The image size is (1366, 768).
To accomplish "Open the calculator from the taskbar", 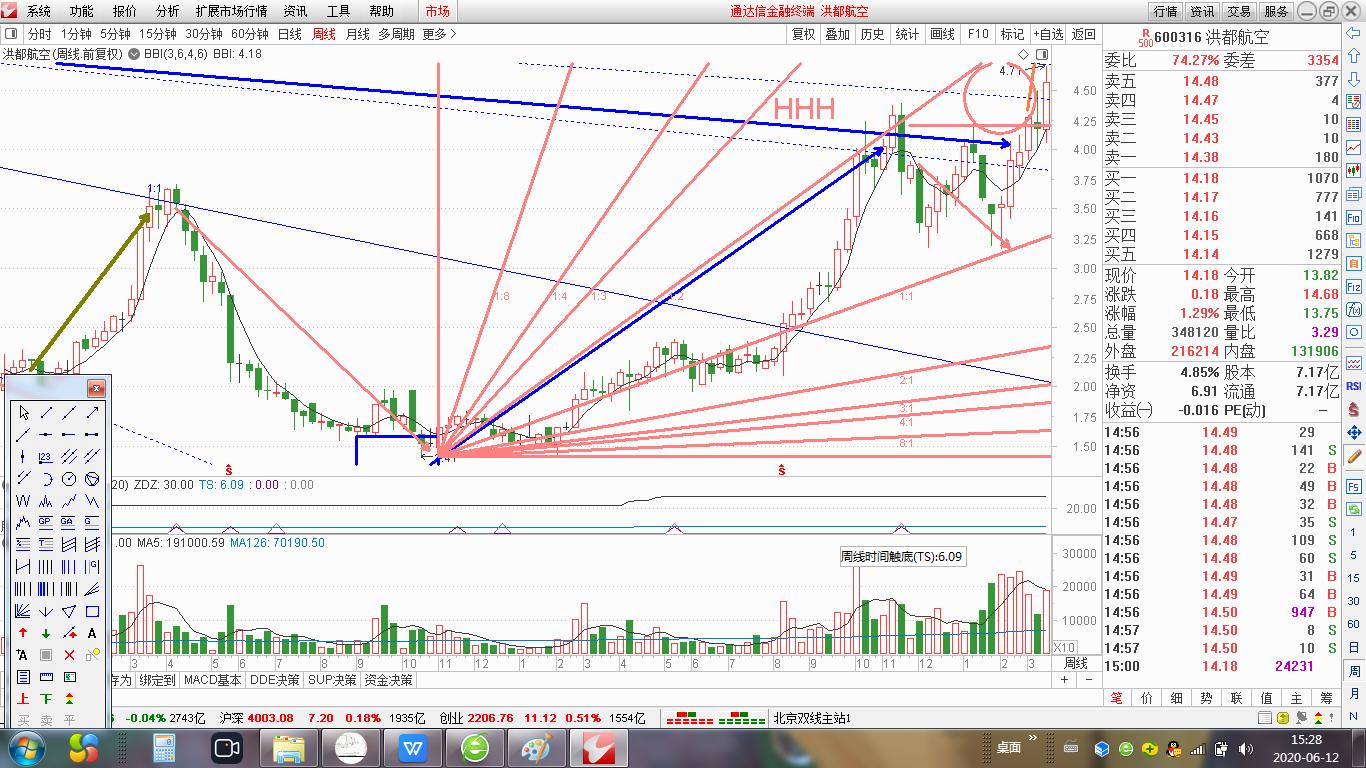I will (x=163, y=747).
